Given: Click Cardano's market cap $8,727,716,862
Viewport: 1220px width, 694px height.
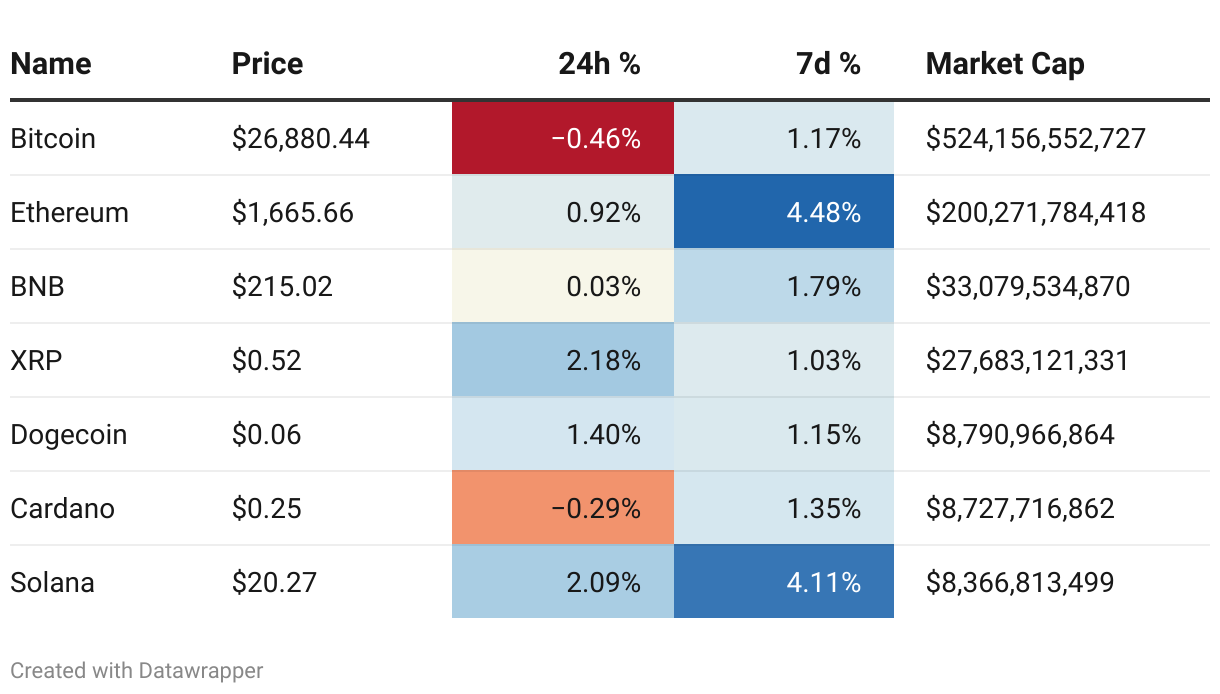Looking at the screenshot, I should pyautogui.click(x=1020, y=508).
